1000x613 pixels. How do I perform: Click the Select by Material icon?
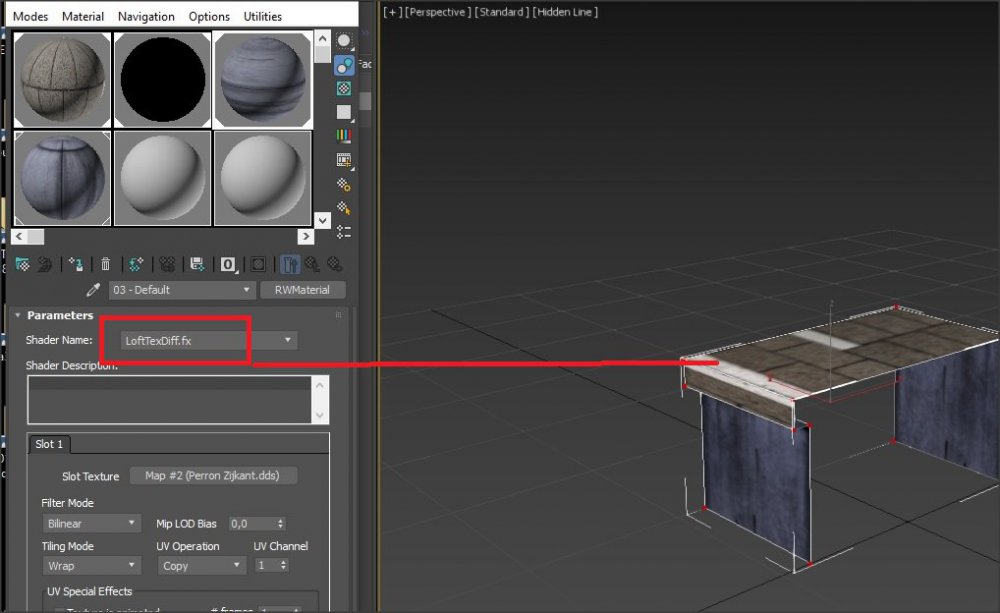click(x=344, y=208)
